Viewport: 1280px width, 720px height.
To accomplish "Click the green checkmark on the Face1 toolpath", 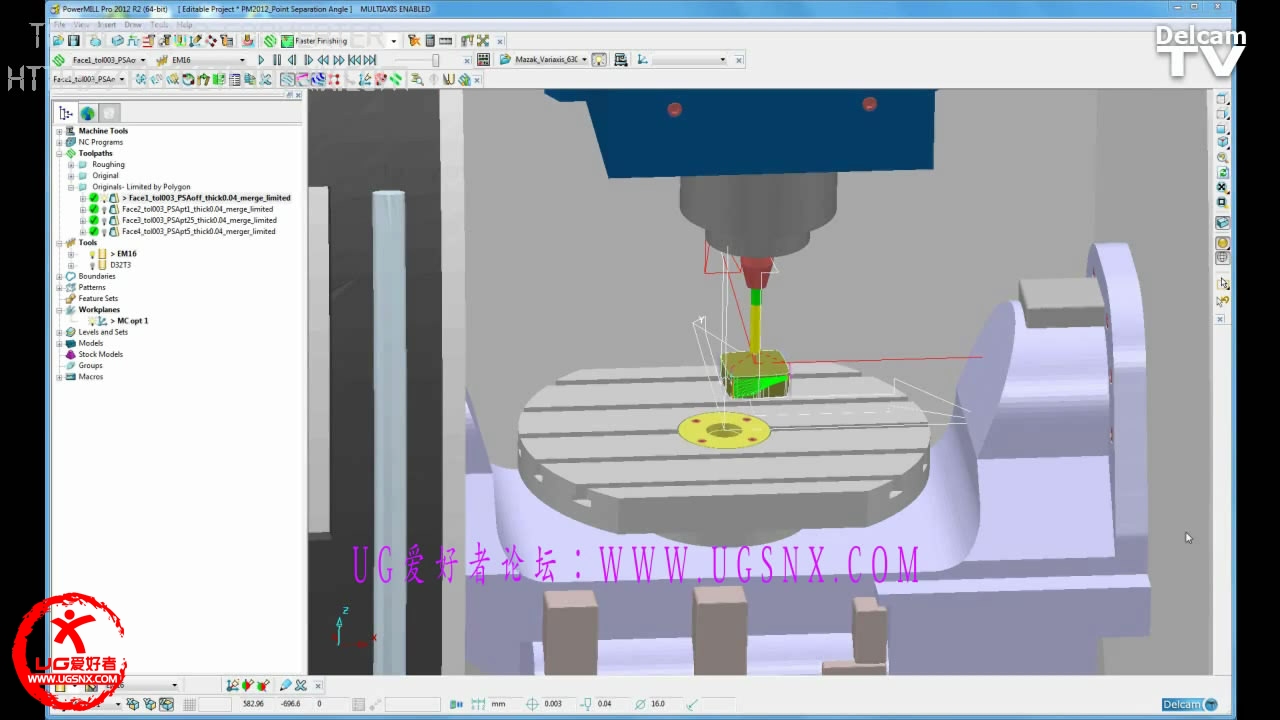I will pyautogui.click(x=94, y=198).
